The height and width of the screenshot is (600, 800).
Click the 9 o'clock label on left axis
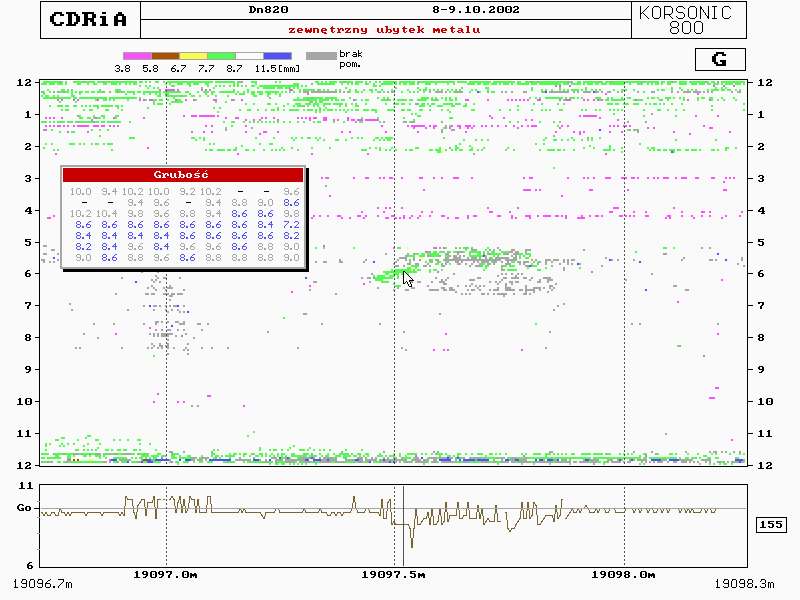(29, 369)
